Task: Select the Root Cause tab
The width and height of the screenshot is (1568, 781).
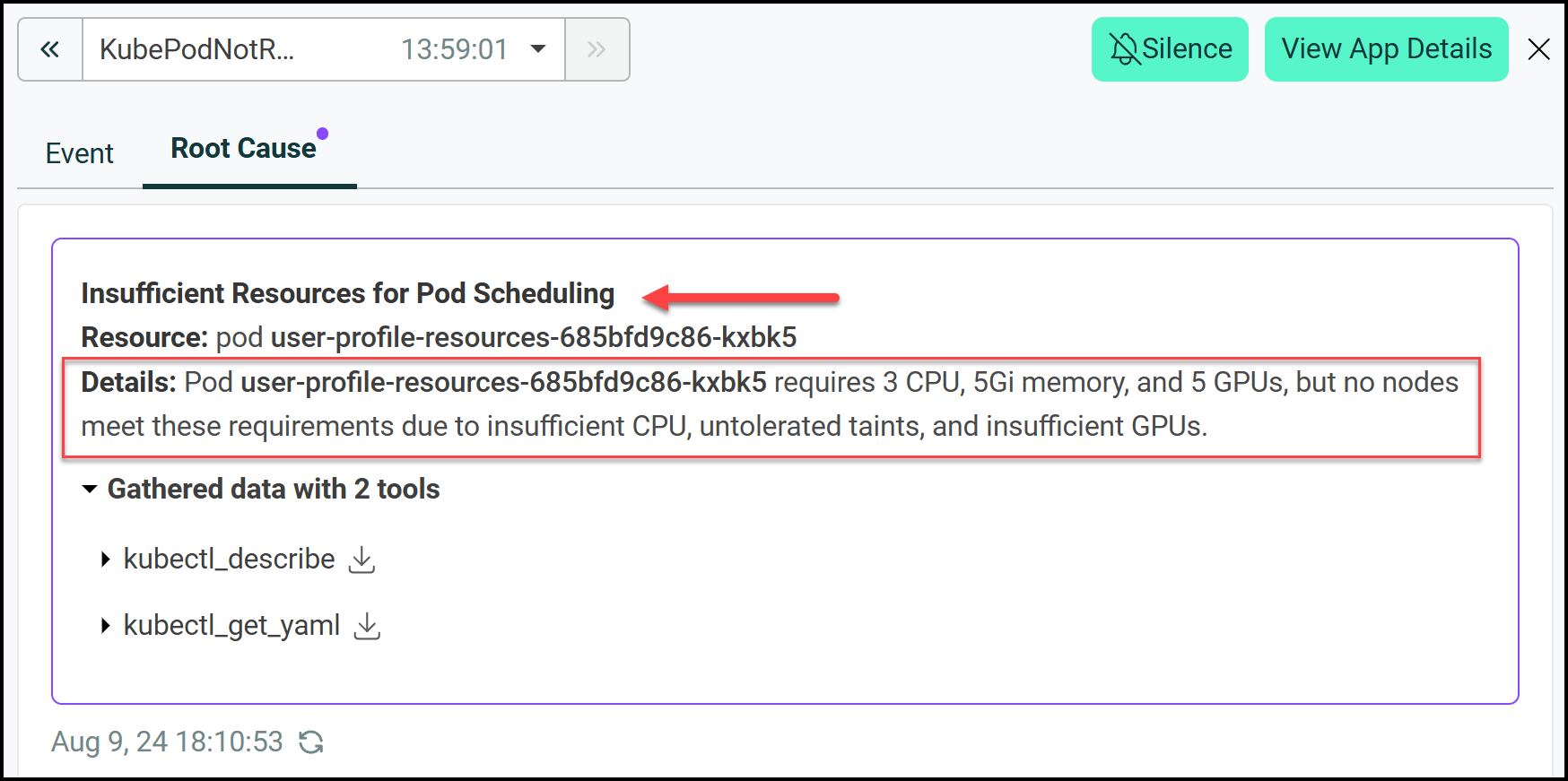Action: click(244, 149)
